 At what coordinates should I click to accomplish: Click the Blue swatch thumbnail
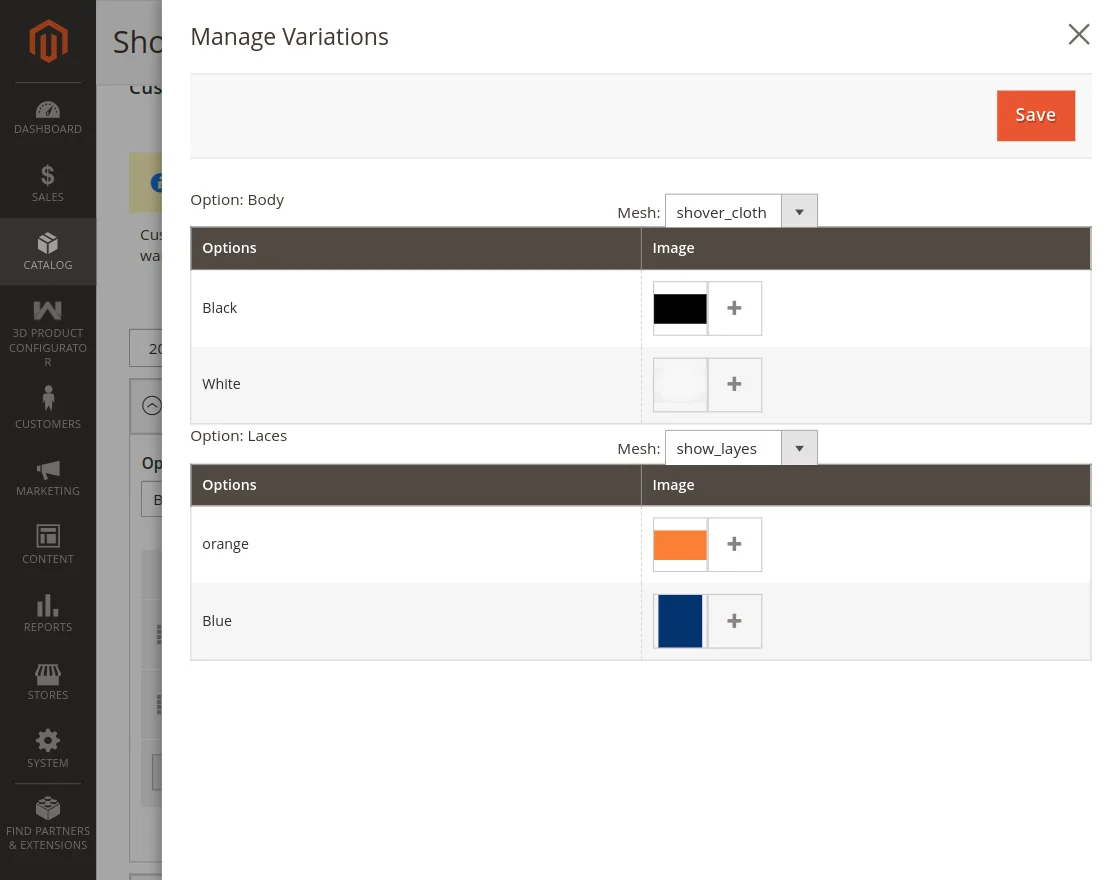pos(680,621)
